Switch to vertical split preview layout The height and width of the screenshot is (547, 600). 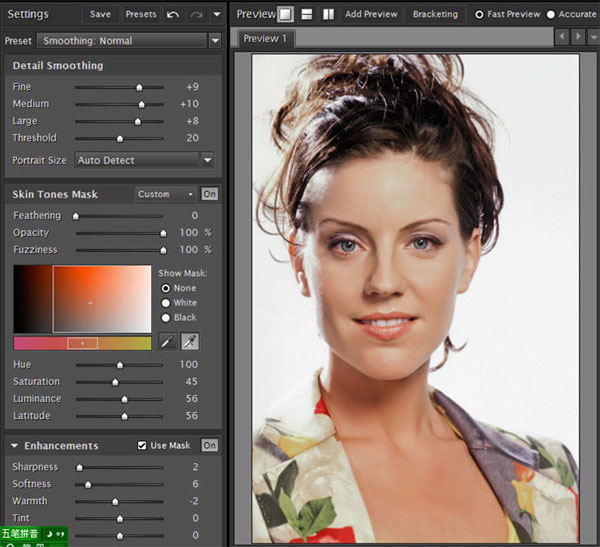pos(328,14)
